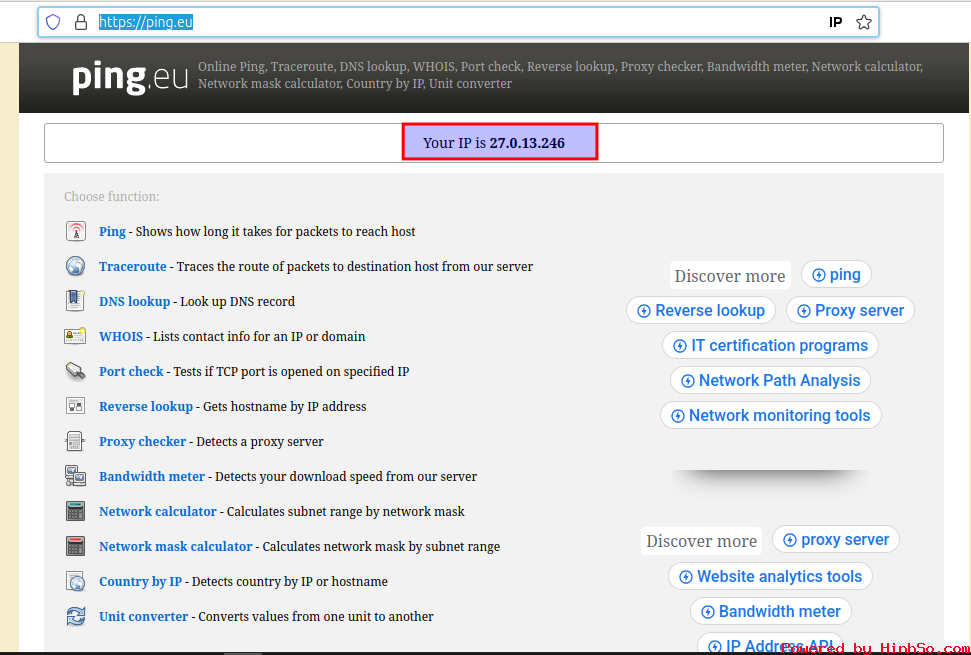Click the 'Network Path Analysis' suggestion button

click(770, 381)
